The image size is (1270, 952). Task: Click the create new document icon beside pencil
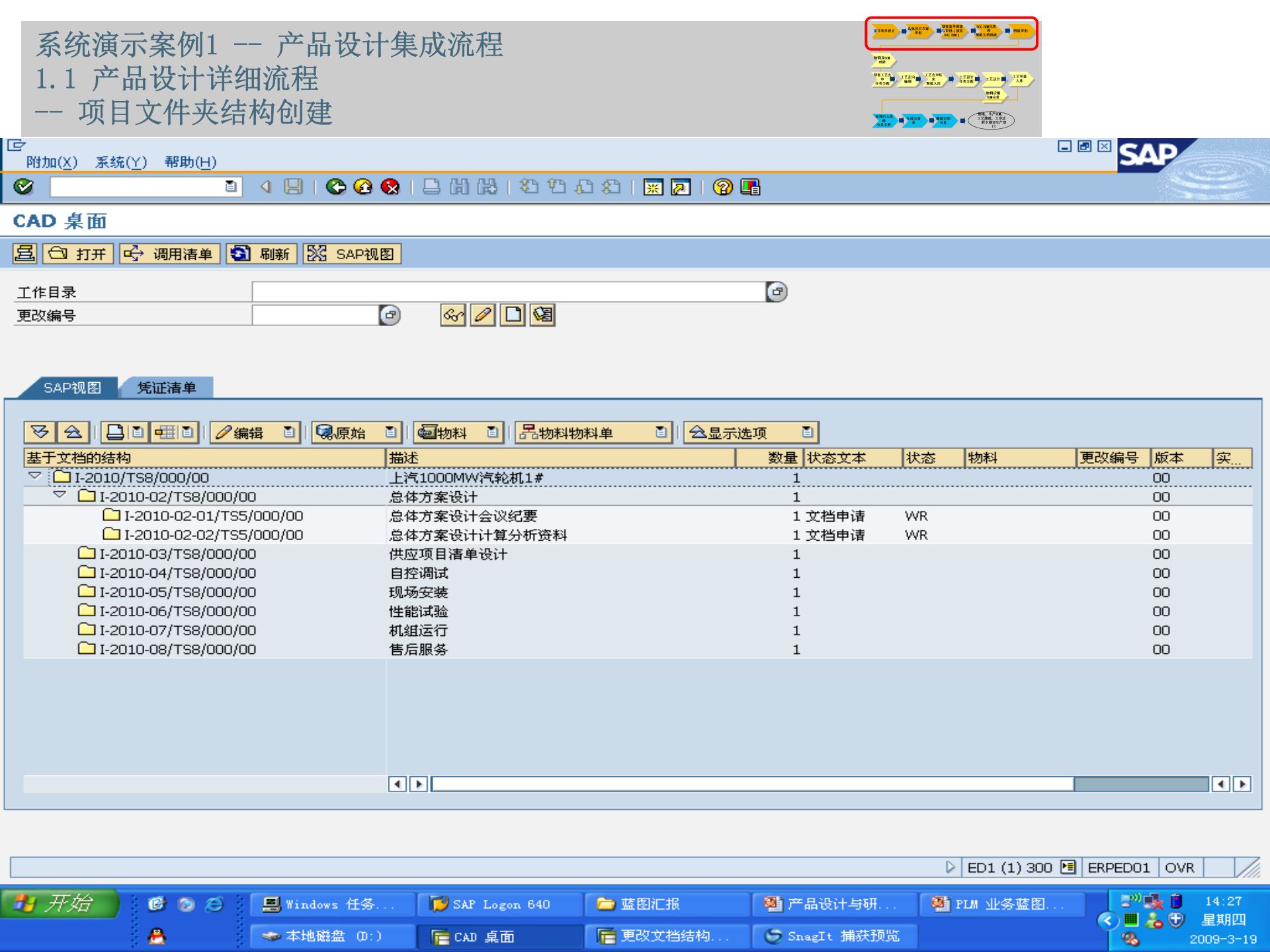tap(513, 315)
